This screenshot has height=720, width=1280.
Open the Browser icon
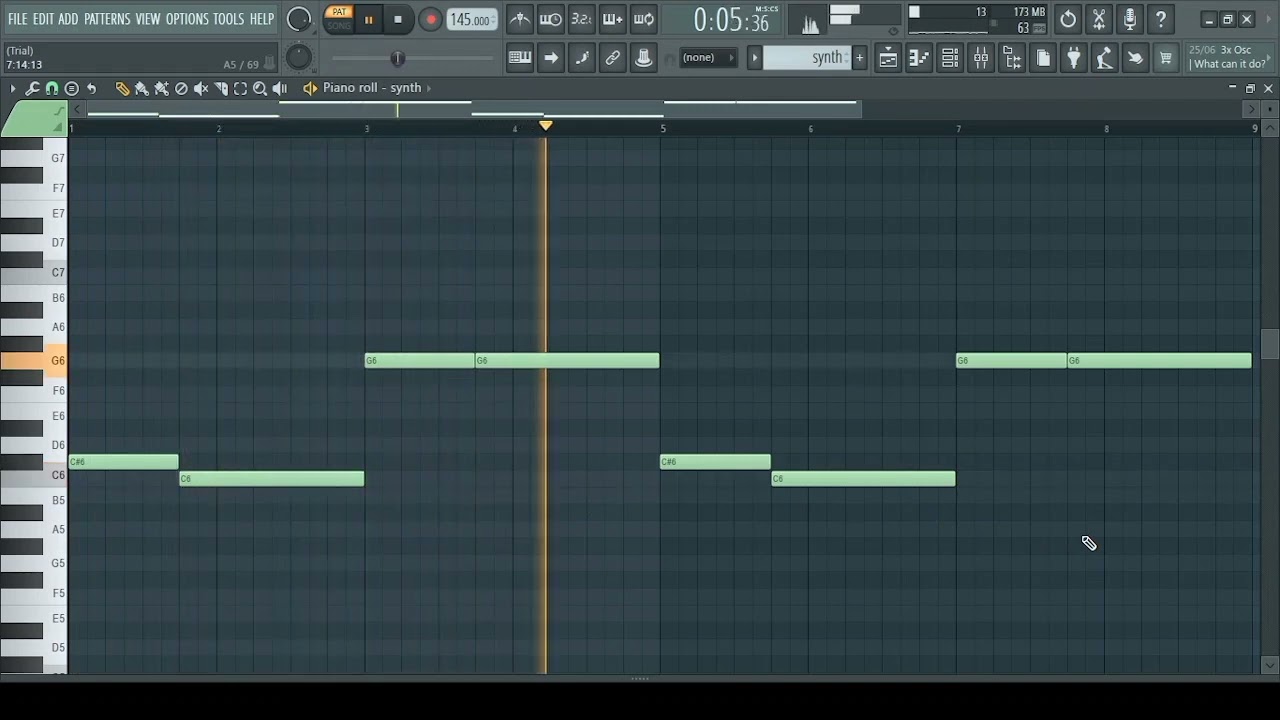tap(1012, 59)
